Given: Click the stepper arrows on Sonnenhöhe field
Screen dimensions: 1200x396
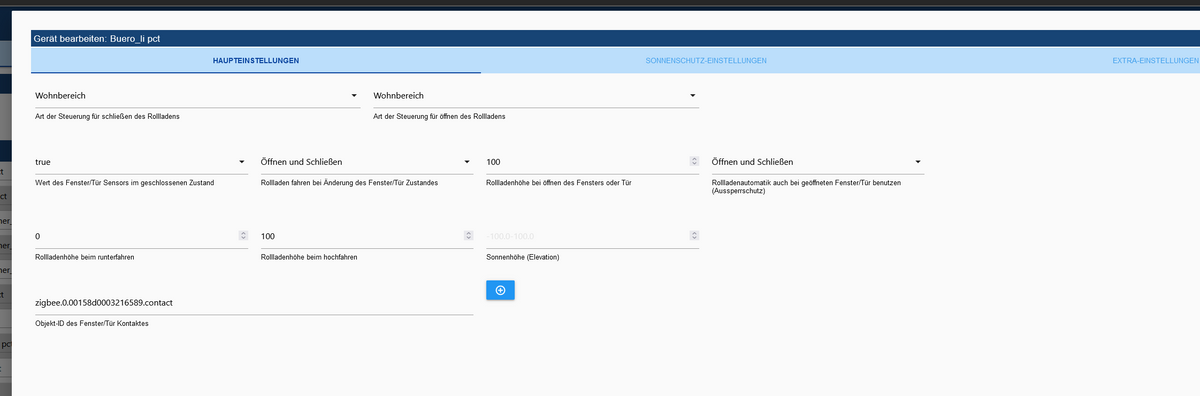Looking at the screenshot, I should [694, 236].
